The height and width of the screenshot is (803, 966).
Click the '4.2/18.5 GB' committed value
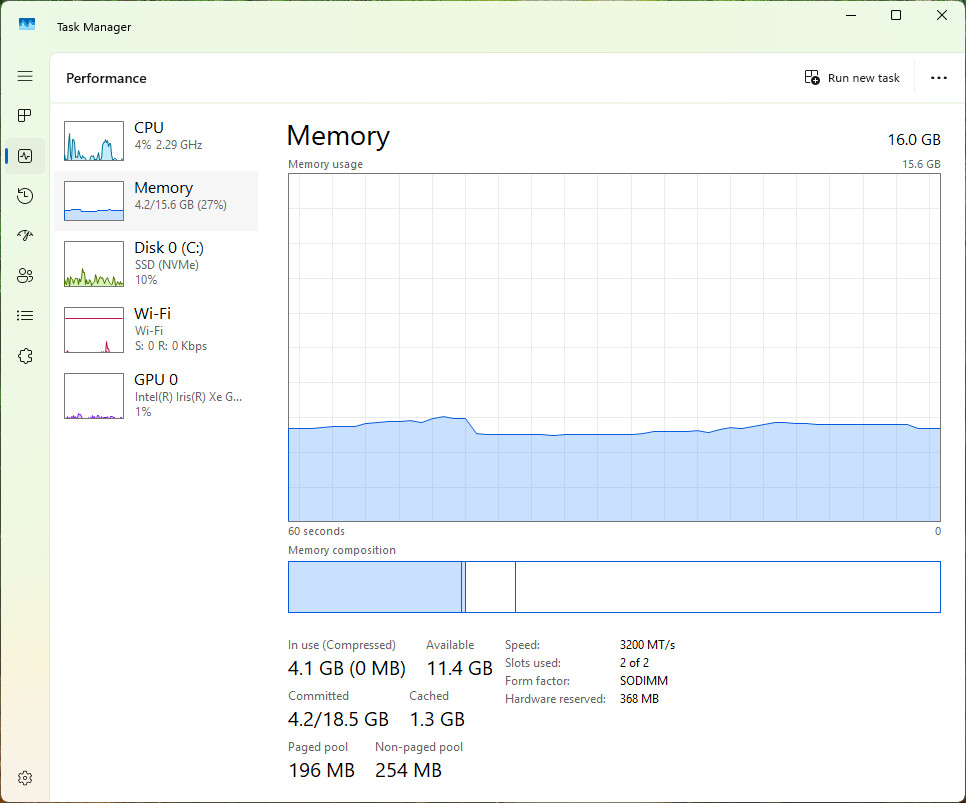click(338, 719)
